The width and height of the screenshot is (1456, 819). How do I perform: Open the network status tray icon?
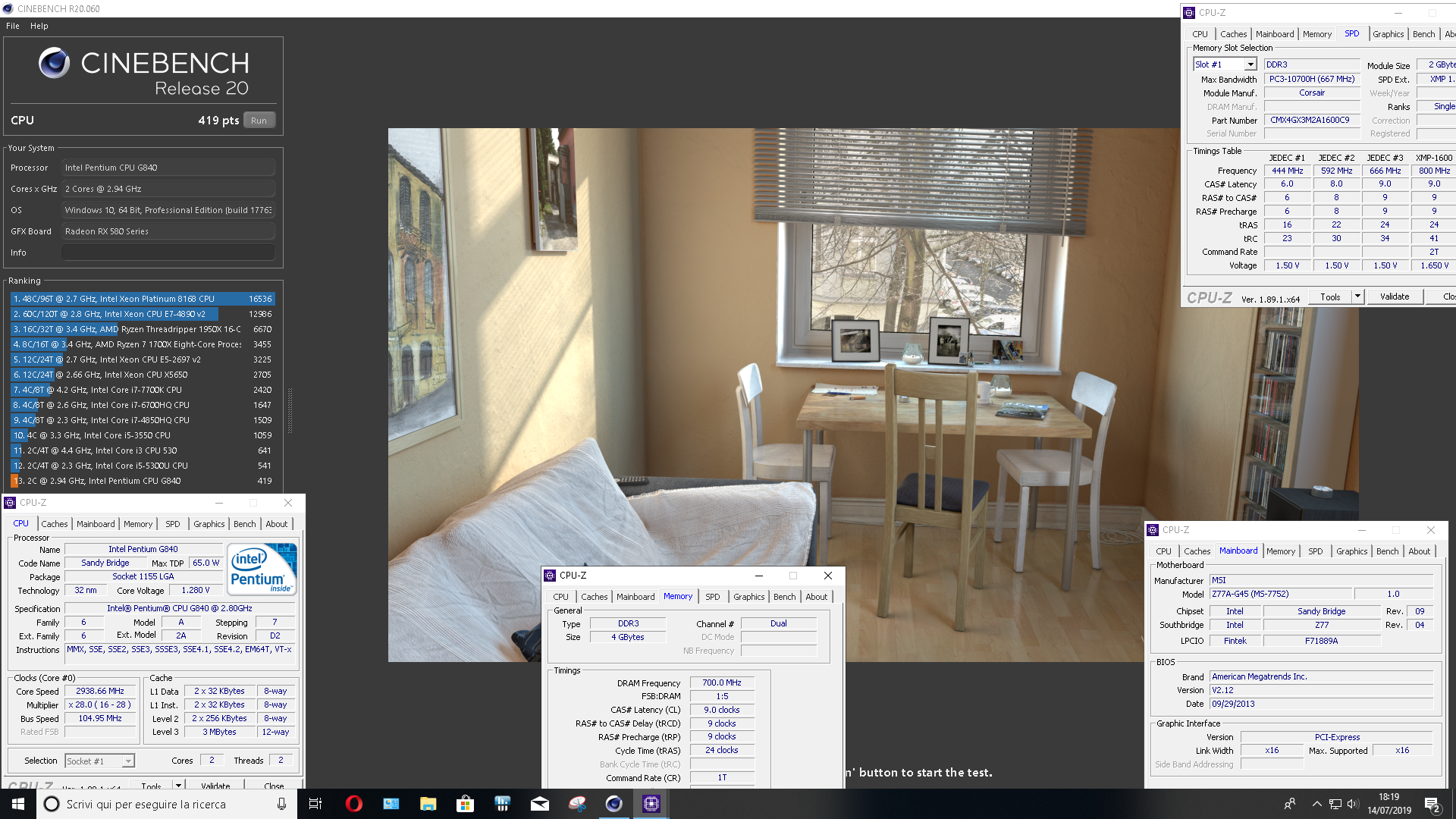(x=1335, y=804)
